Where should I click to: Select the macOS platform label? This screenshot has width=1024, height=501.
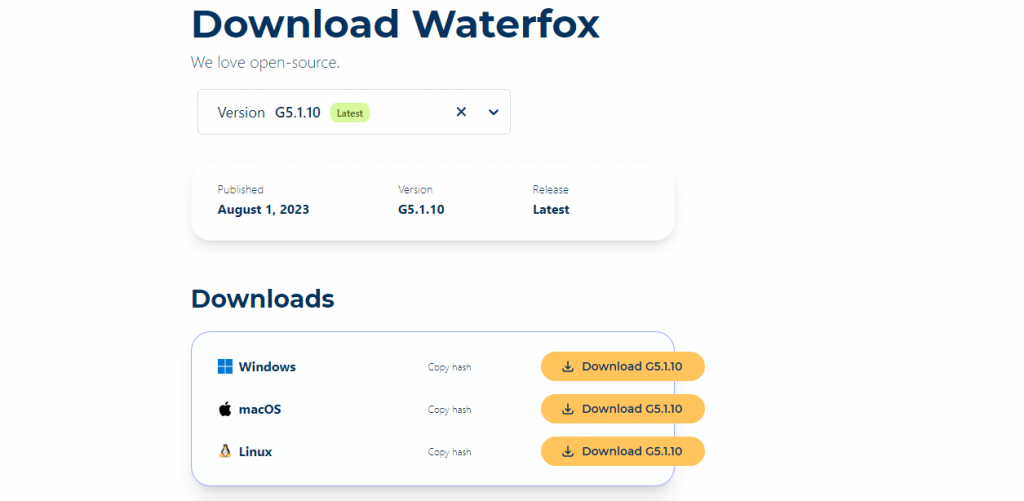[x=260, y=409]
